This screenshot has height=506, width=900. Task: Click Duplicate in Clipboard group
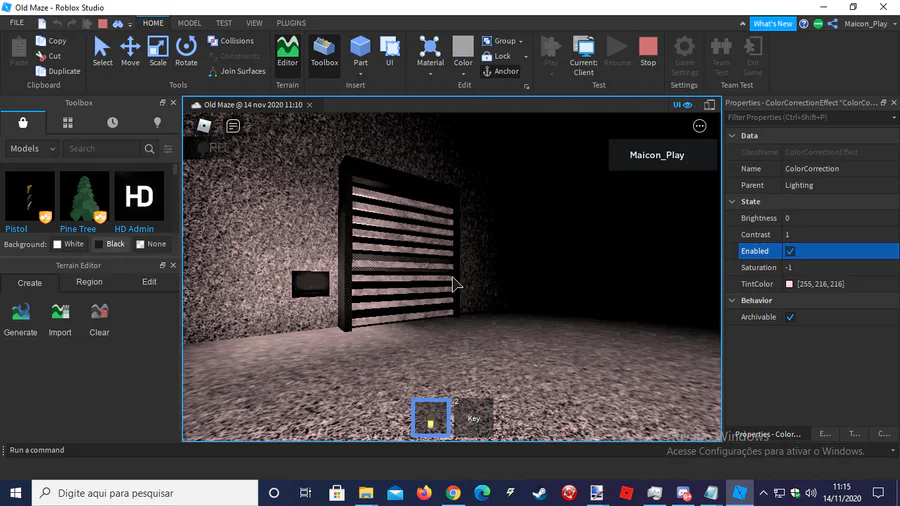click(58, 71)
